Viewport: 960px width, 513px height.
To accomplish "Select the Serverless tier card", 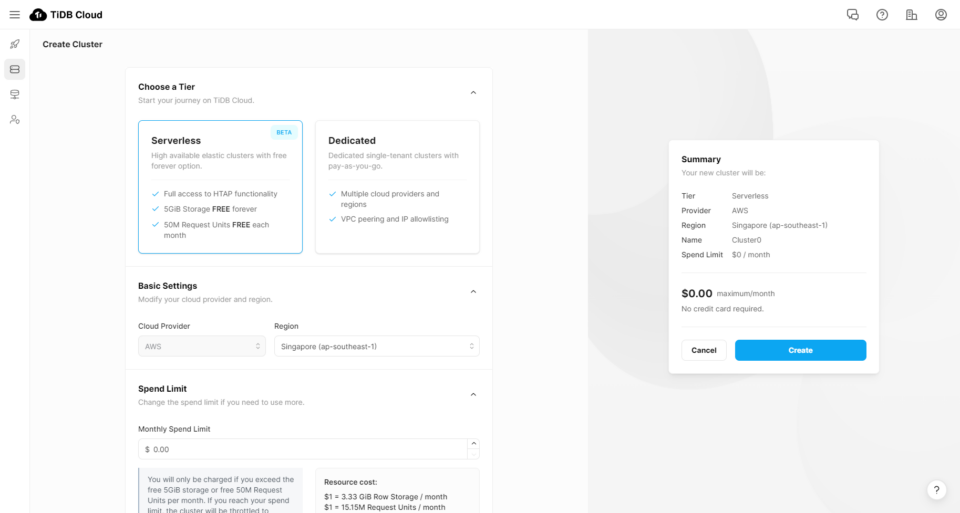I will [220, 187].
